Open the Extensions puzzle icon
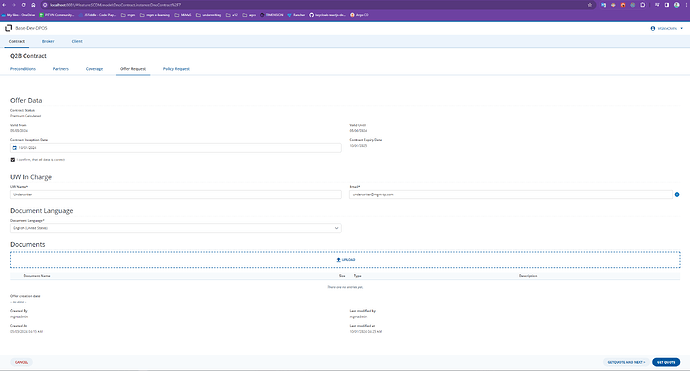690x371 pixels. tap(642, 5)
